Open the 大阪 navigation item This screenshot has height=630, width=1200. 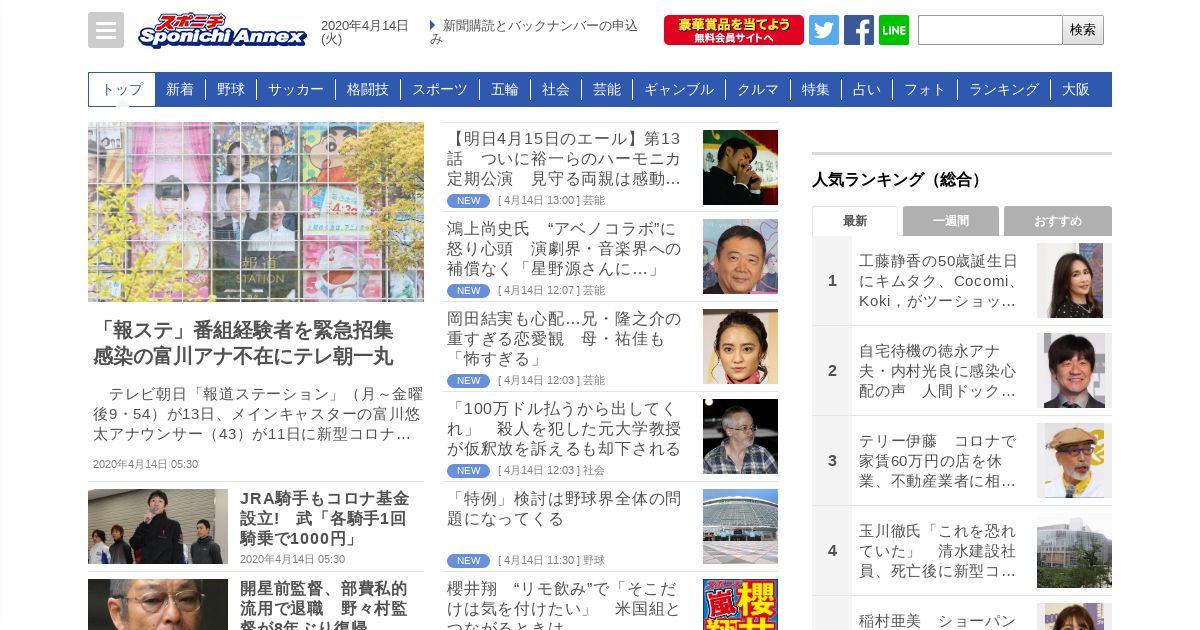pyautogui.click(x=1076, y=89)
